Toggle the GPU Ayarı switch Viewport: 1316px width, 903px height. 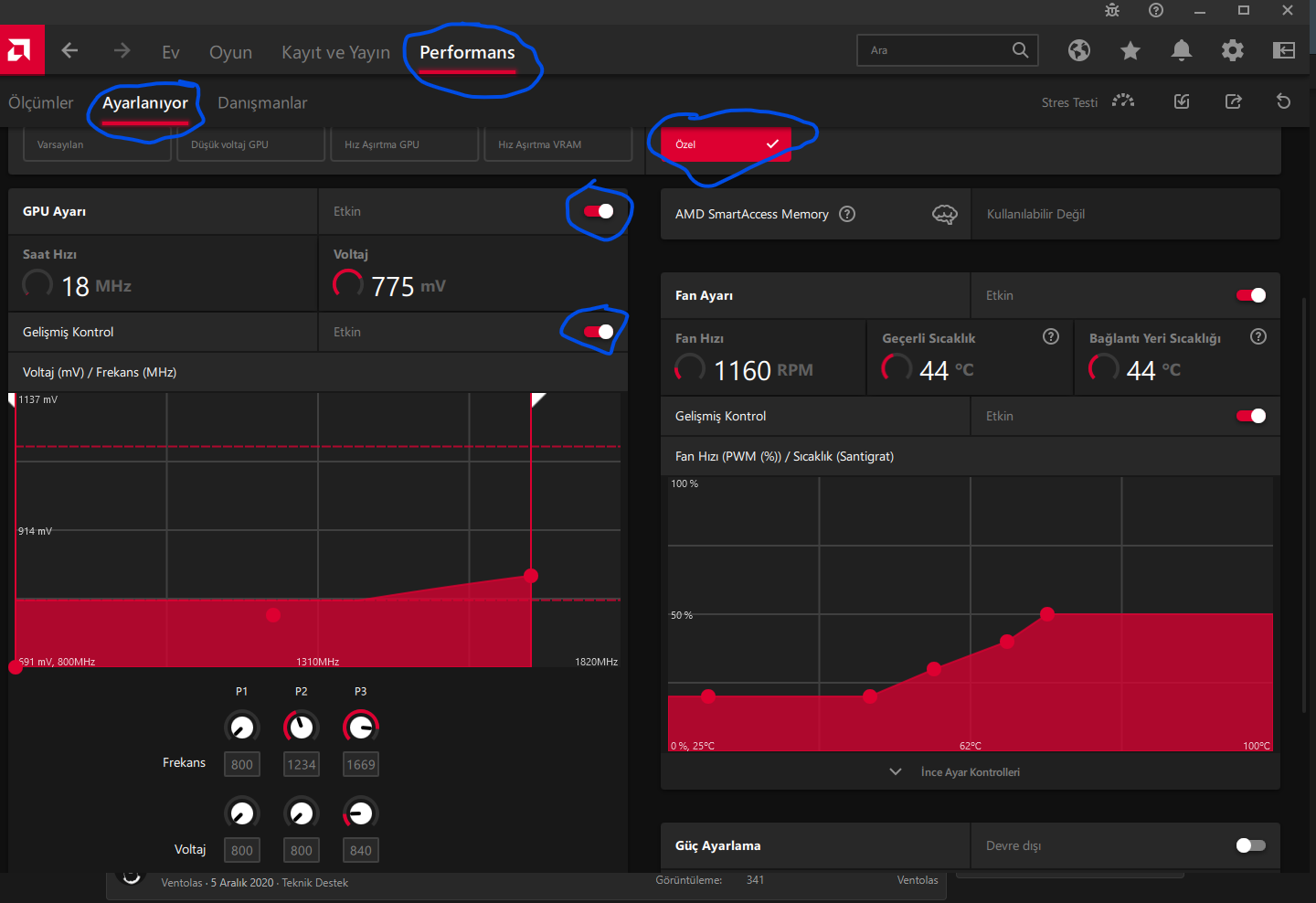[599, 211]
